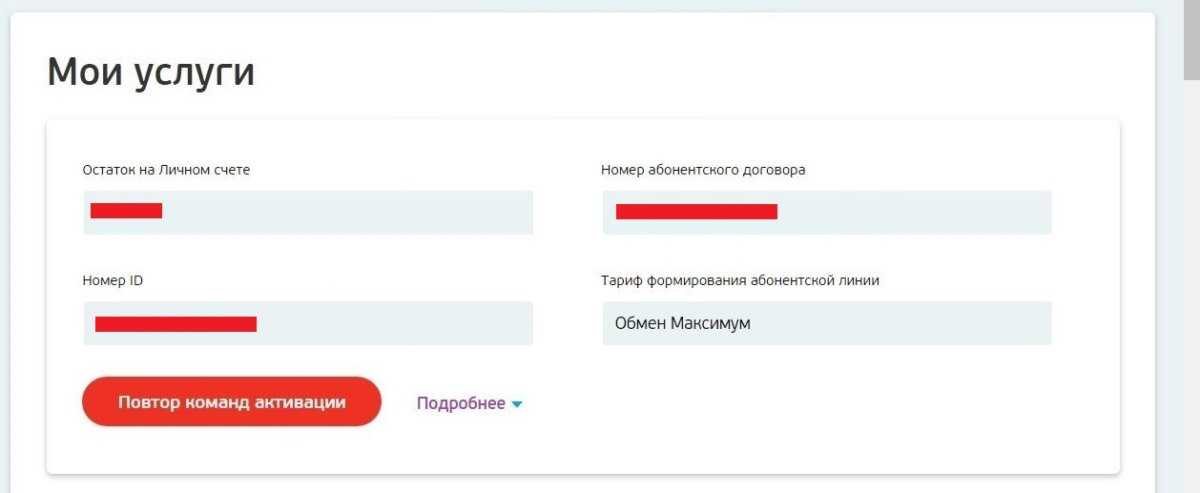The height and width of the screenshot is (493, 1200).
Task: Click the Номер ID label
Action: [x=113, y=281]
